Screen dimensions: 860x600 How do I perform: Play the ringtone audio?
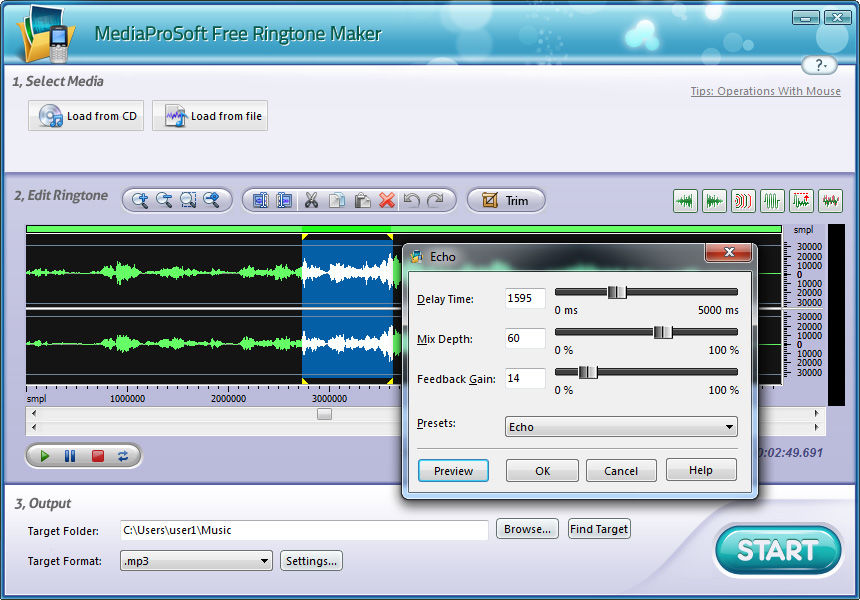click(45, 456)
